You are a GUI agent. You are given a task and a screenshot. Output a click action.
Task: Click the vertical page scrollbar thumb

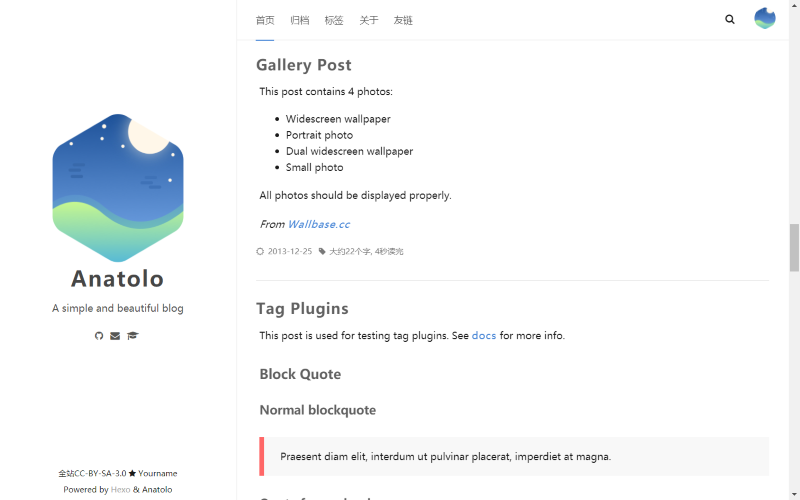click(794, 247)
